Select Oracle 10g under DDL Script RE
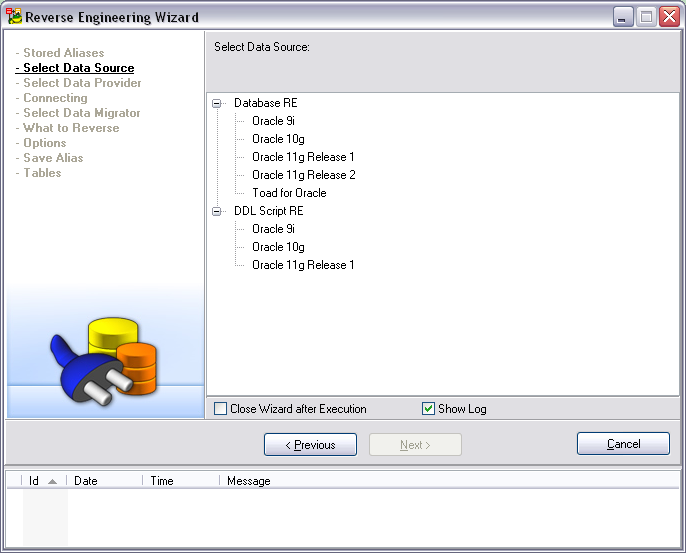This screenshot has width=686, height=553. pyautogui.click(x=278, y=247)
